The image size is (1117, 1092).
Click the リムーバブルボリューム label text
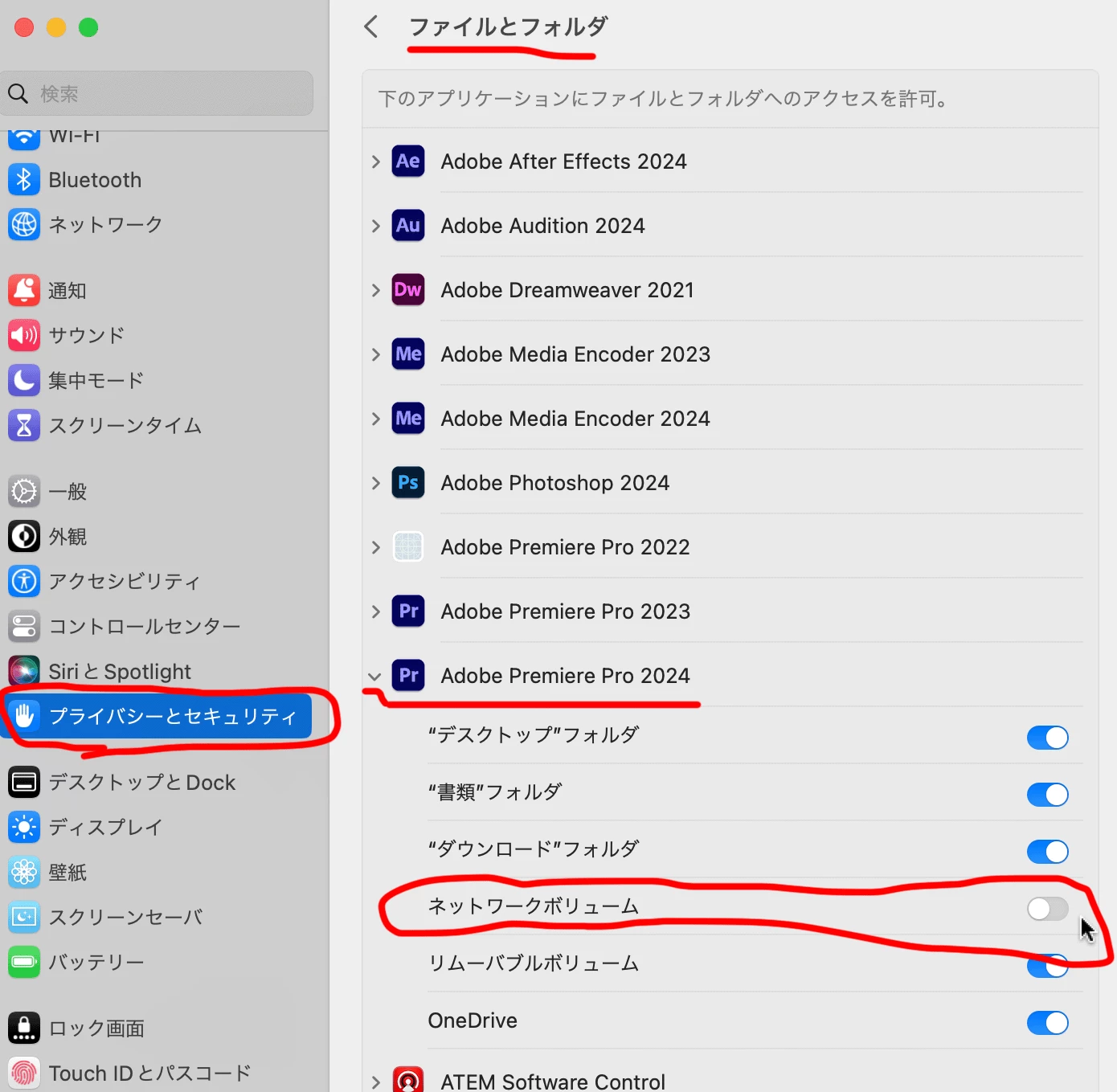(x=533, y=963)
